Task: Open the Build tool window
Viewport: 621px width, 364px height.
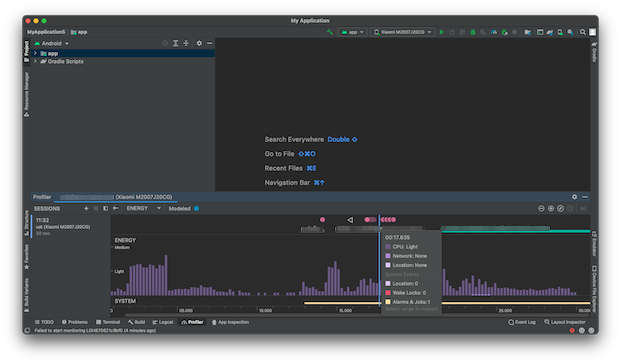Action: (136, 322)
